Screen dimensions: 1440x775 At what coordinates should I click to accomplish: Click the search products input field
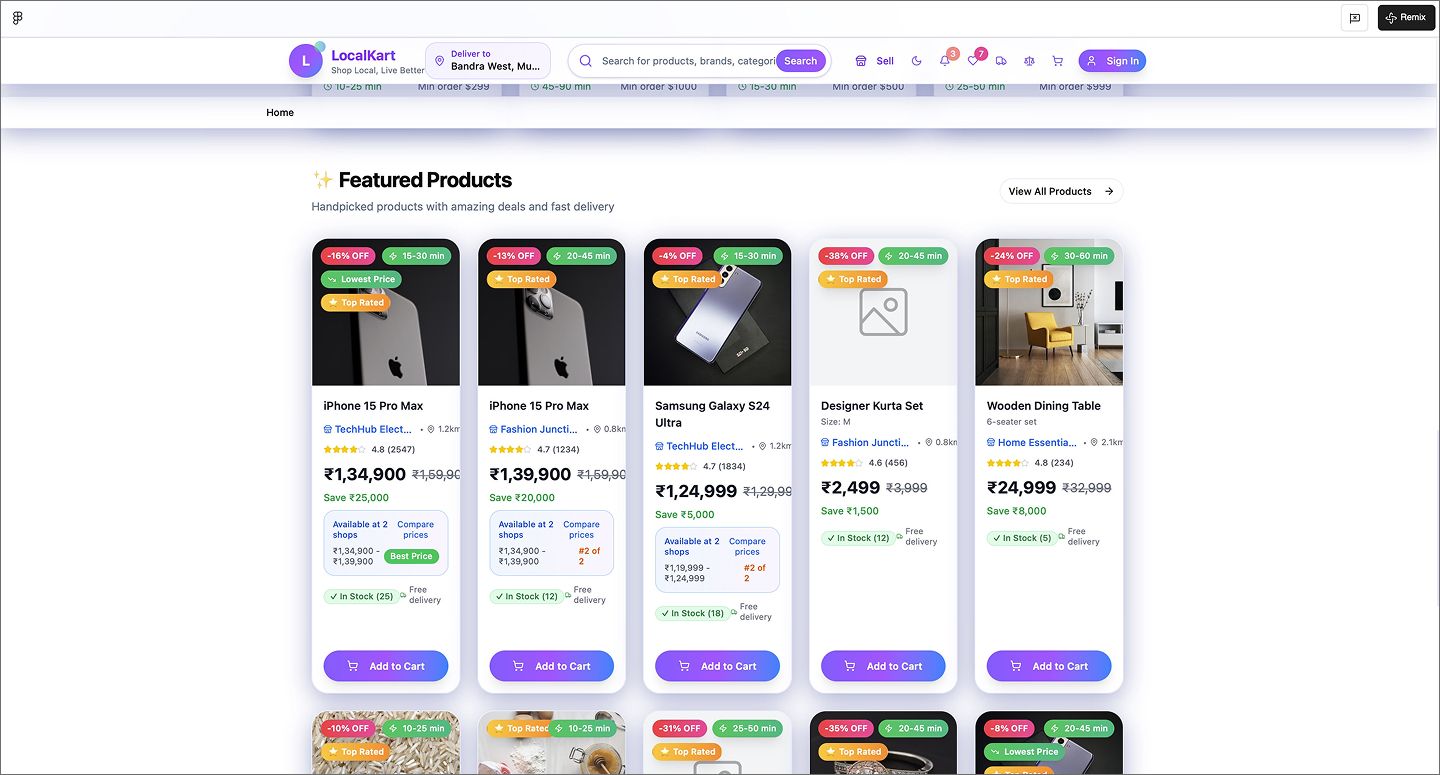click(688, 61)
